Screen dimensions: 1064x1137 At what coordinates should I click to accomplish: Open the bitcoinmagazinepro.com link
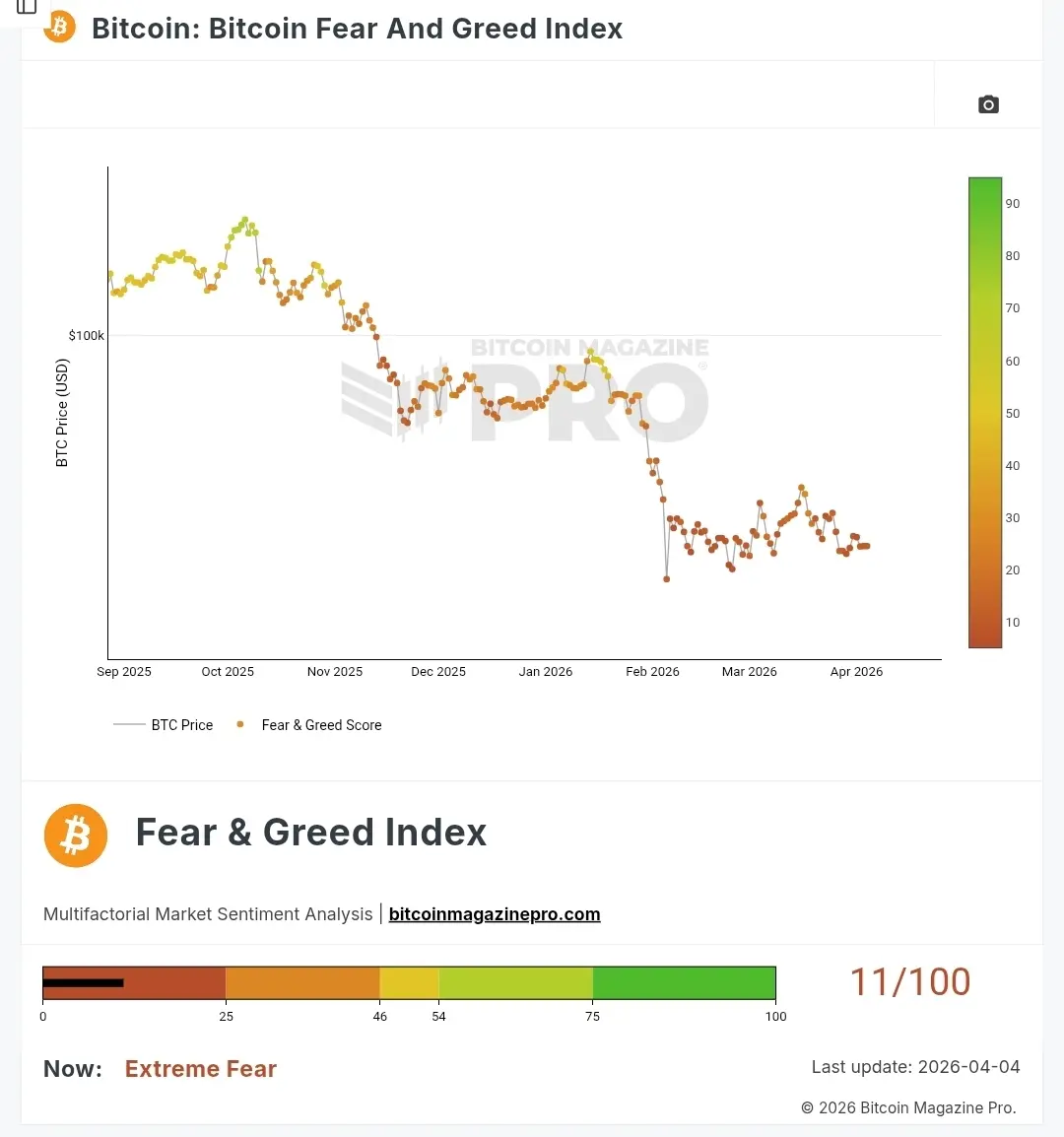(495, 914)
